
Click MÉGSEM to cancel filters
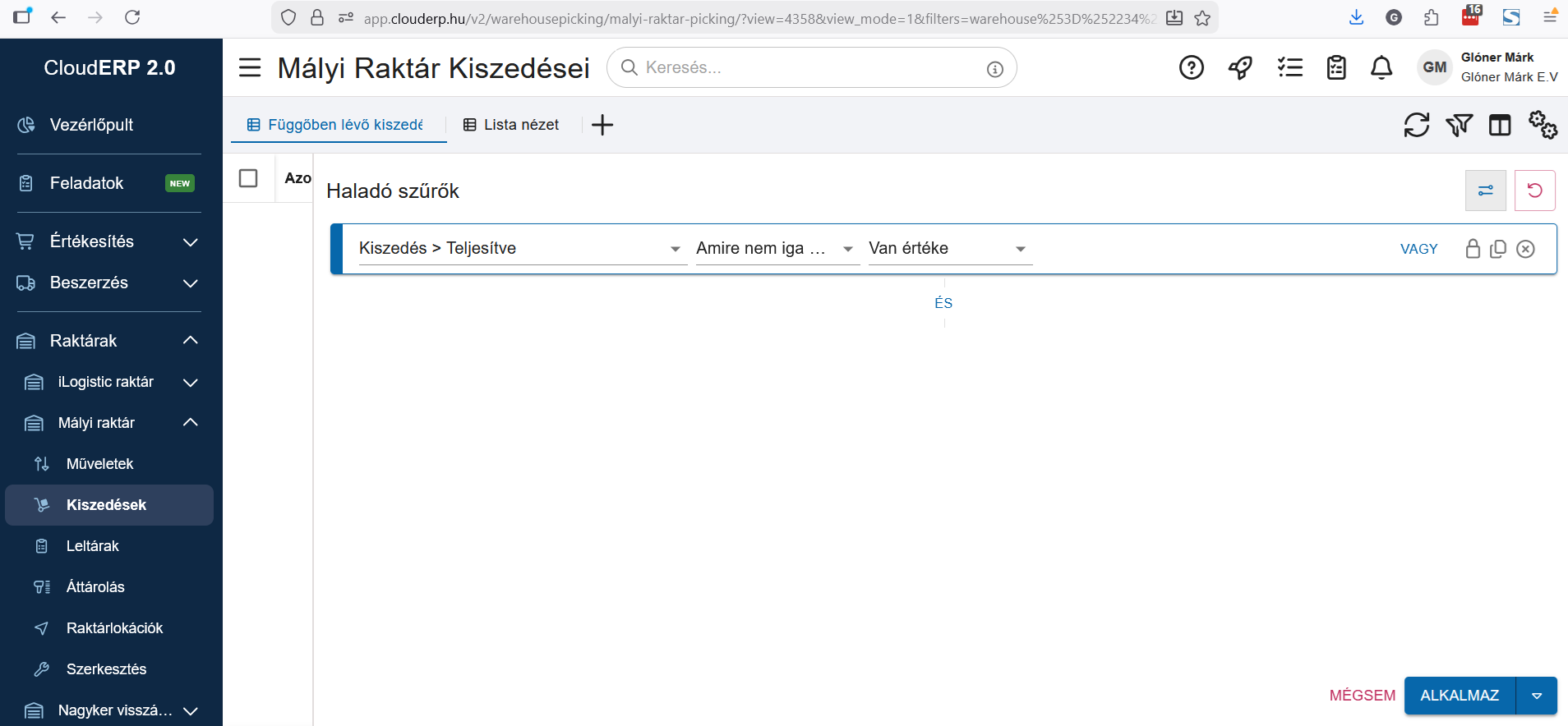[1362, 696]
